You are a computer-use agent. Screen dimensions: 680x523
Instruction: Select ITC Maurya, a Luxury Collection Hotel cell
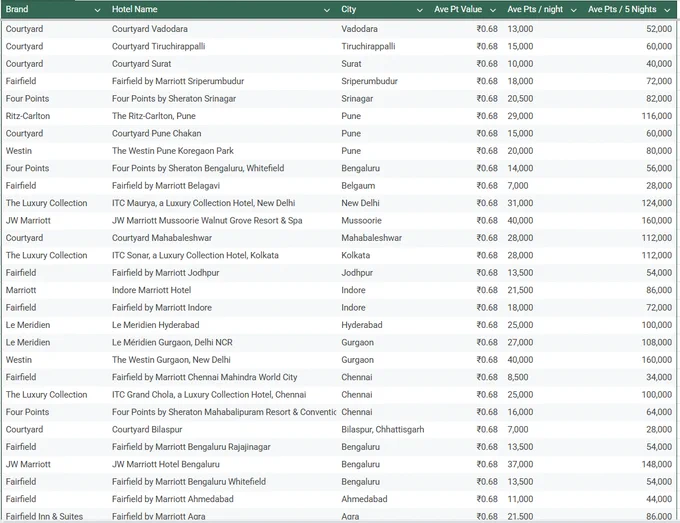(203, 203)
